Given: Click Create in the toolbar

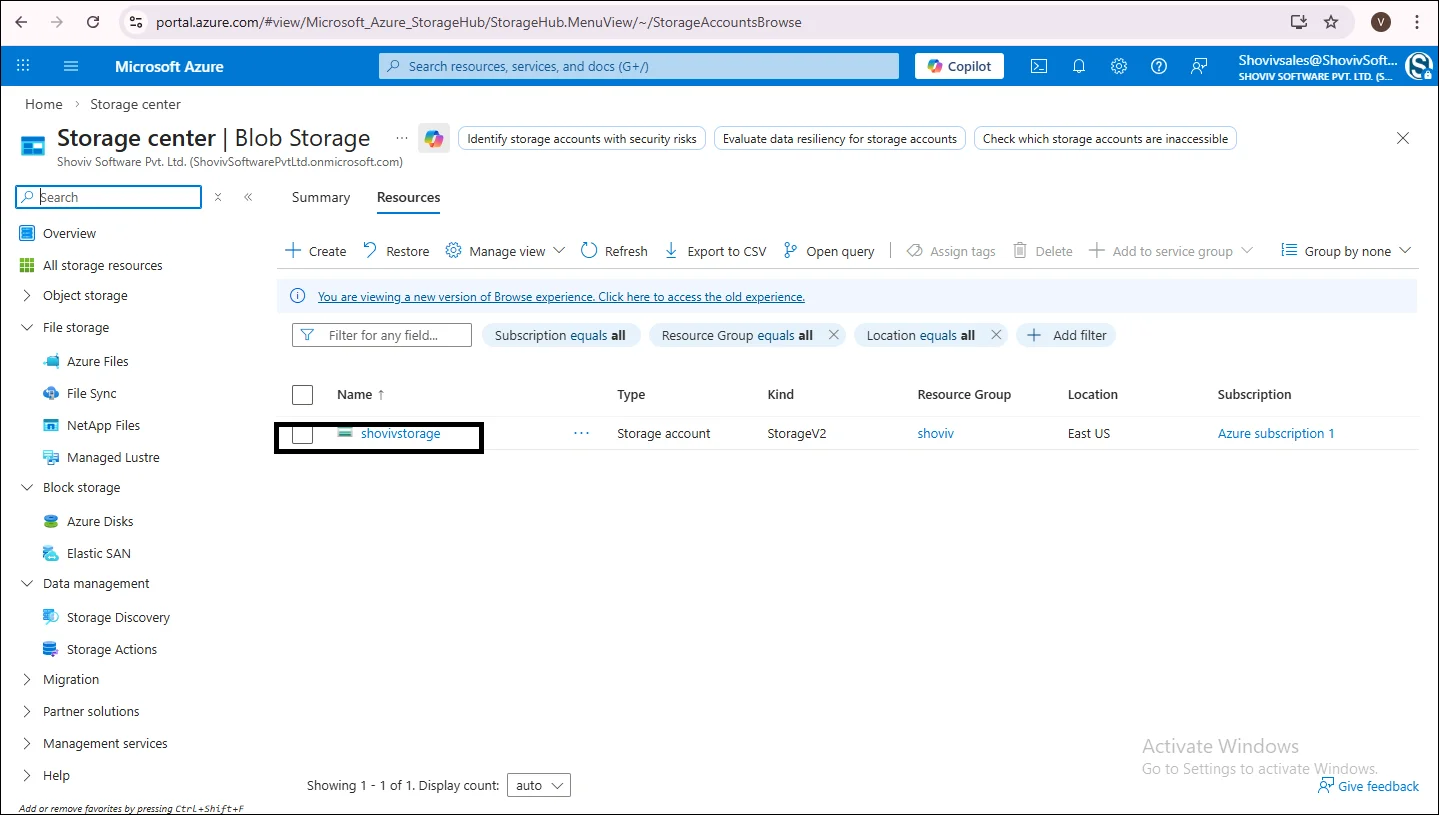Looking at the screenshot, I should (x=316, y=251).
